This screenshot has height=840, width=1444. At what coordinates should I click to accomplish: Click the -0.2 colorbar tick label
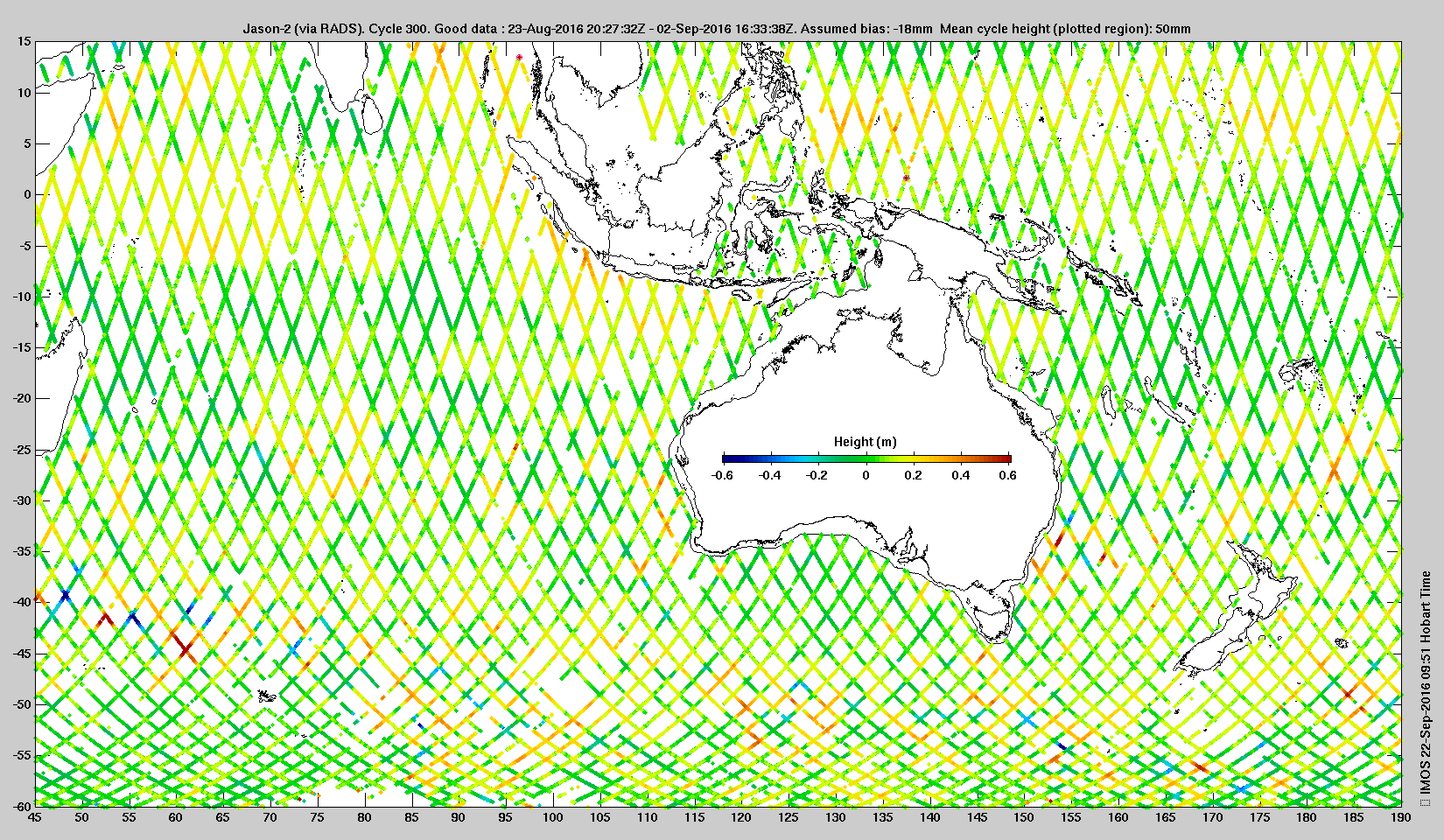pyautogui.click(x=817, y=475)
